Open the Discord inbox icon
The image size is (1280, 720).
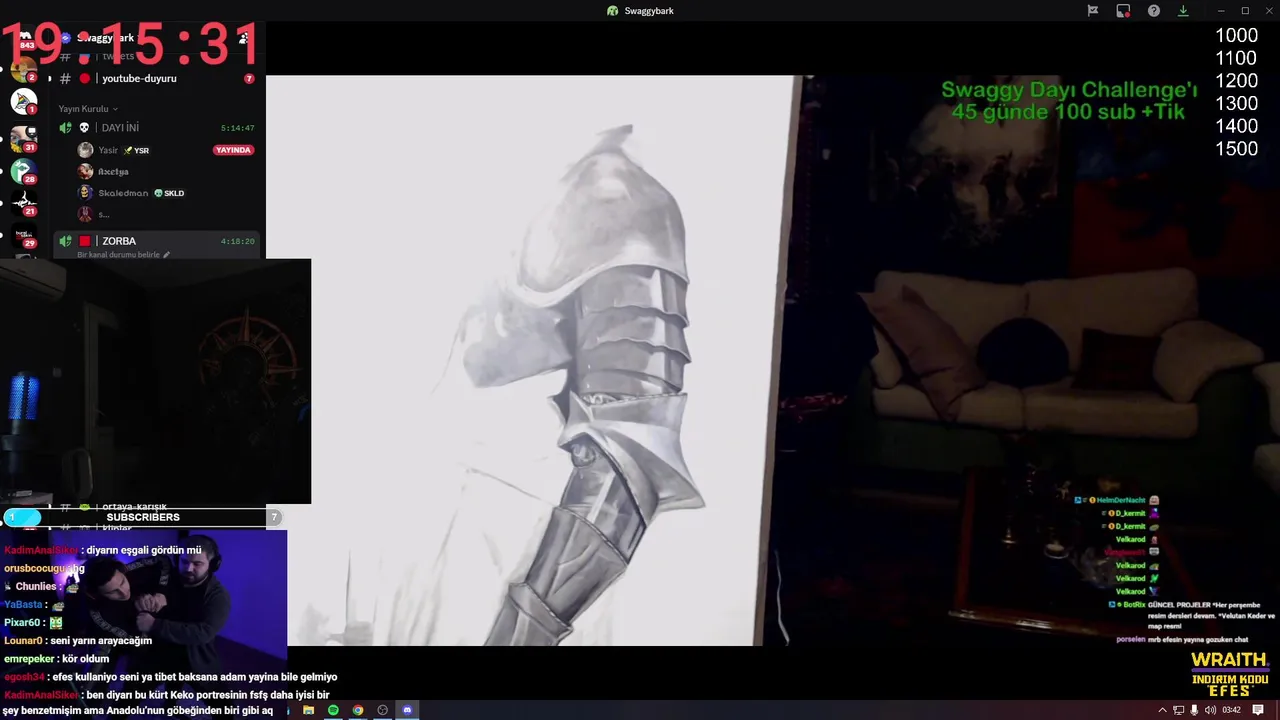1123,11
